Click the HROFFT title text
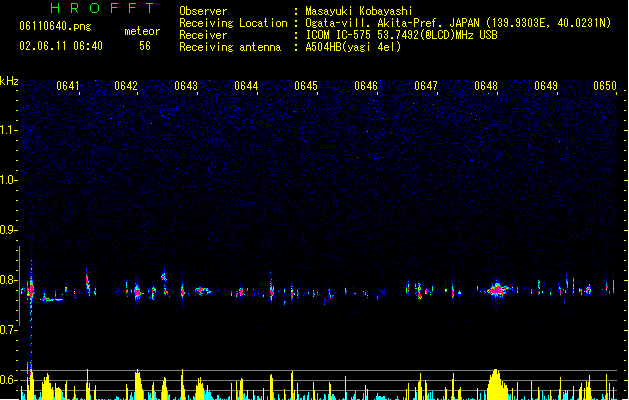 pos(102,8)
